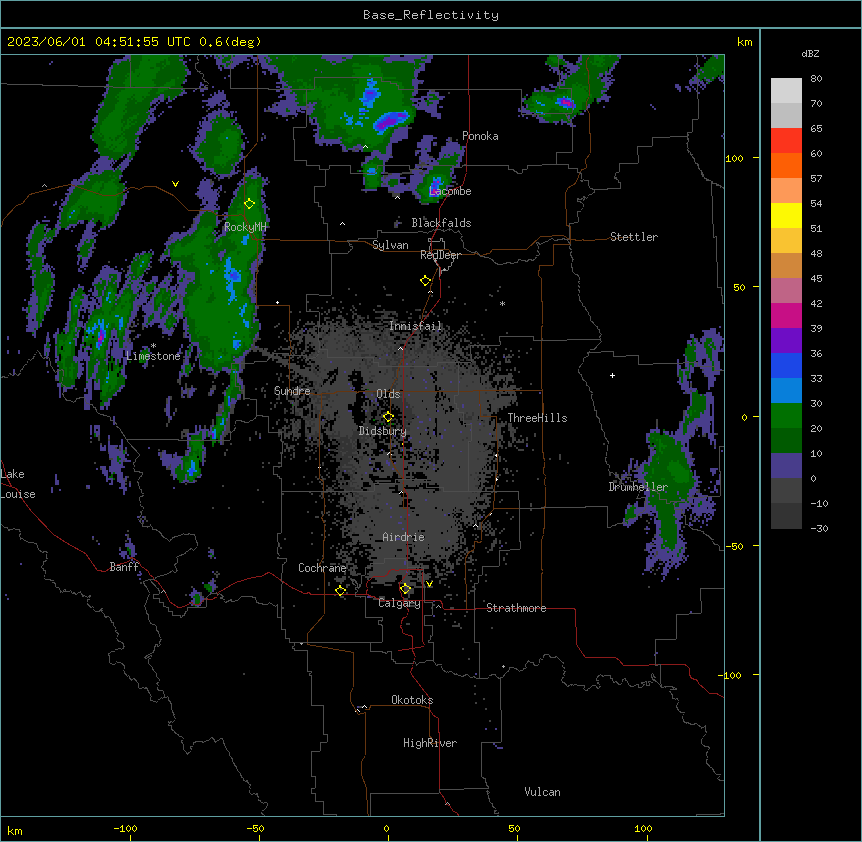This screenshot has width=862, height=842.
Task: Click the Lacombe city label
Action: click(450, 191)
